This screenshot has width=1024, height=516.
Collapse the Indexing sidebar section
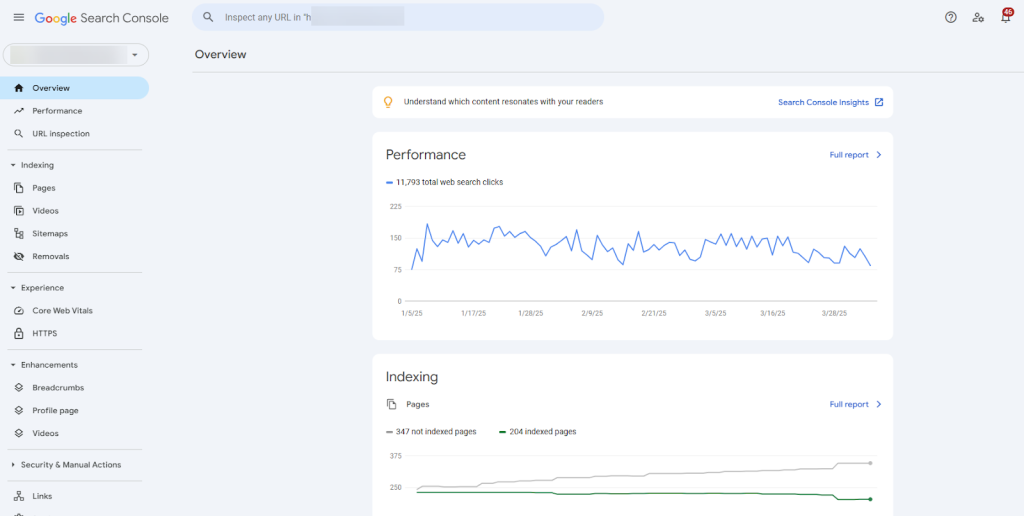pos(13,165)
